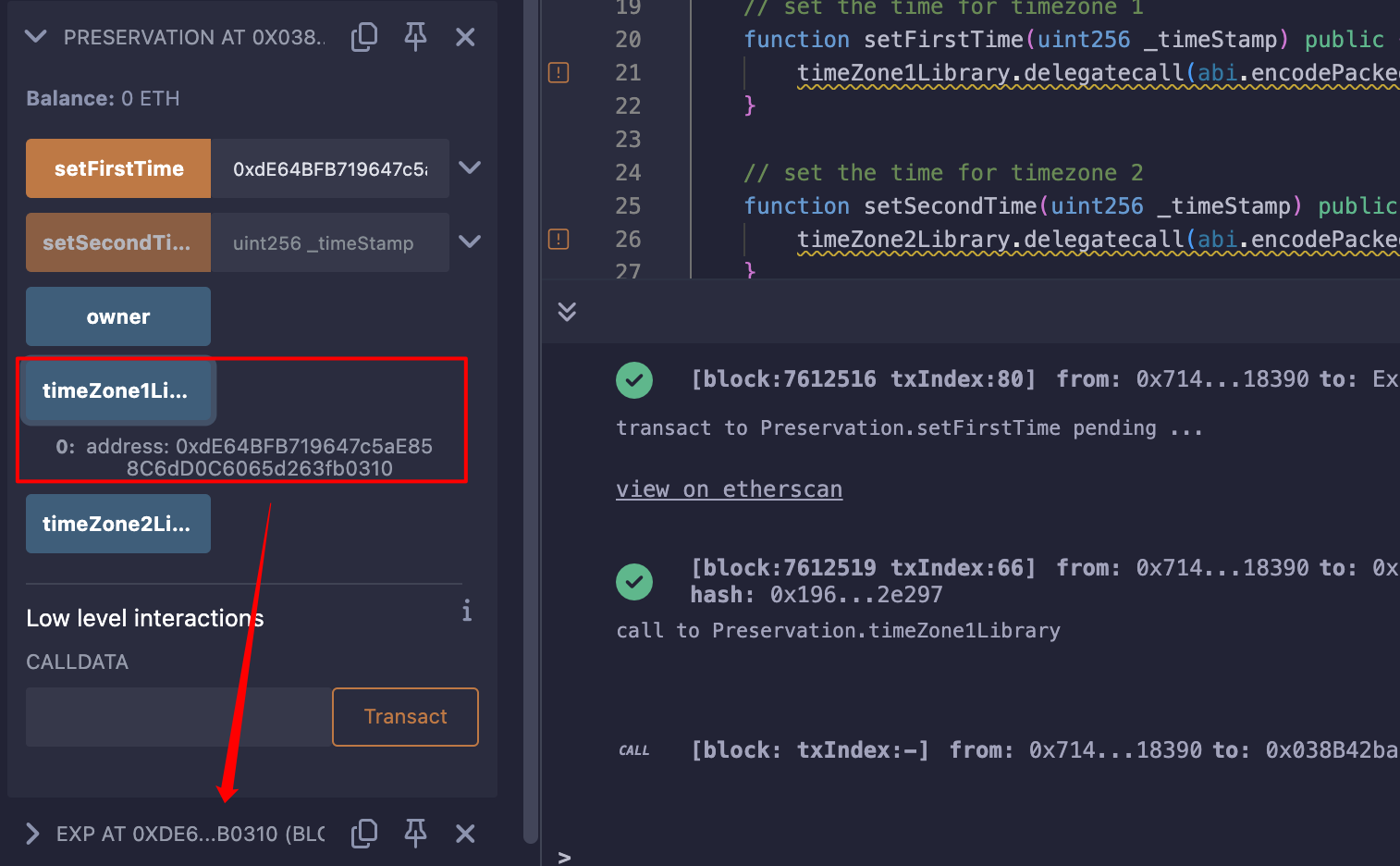Pin the Preservation contract instance
Image resolution: width=1400 pixels, height=866 pixels.
[x=415, y=37]
